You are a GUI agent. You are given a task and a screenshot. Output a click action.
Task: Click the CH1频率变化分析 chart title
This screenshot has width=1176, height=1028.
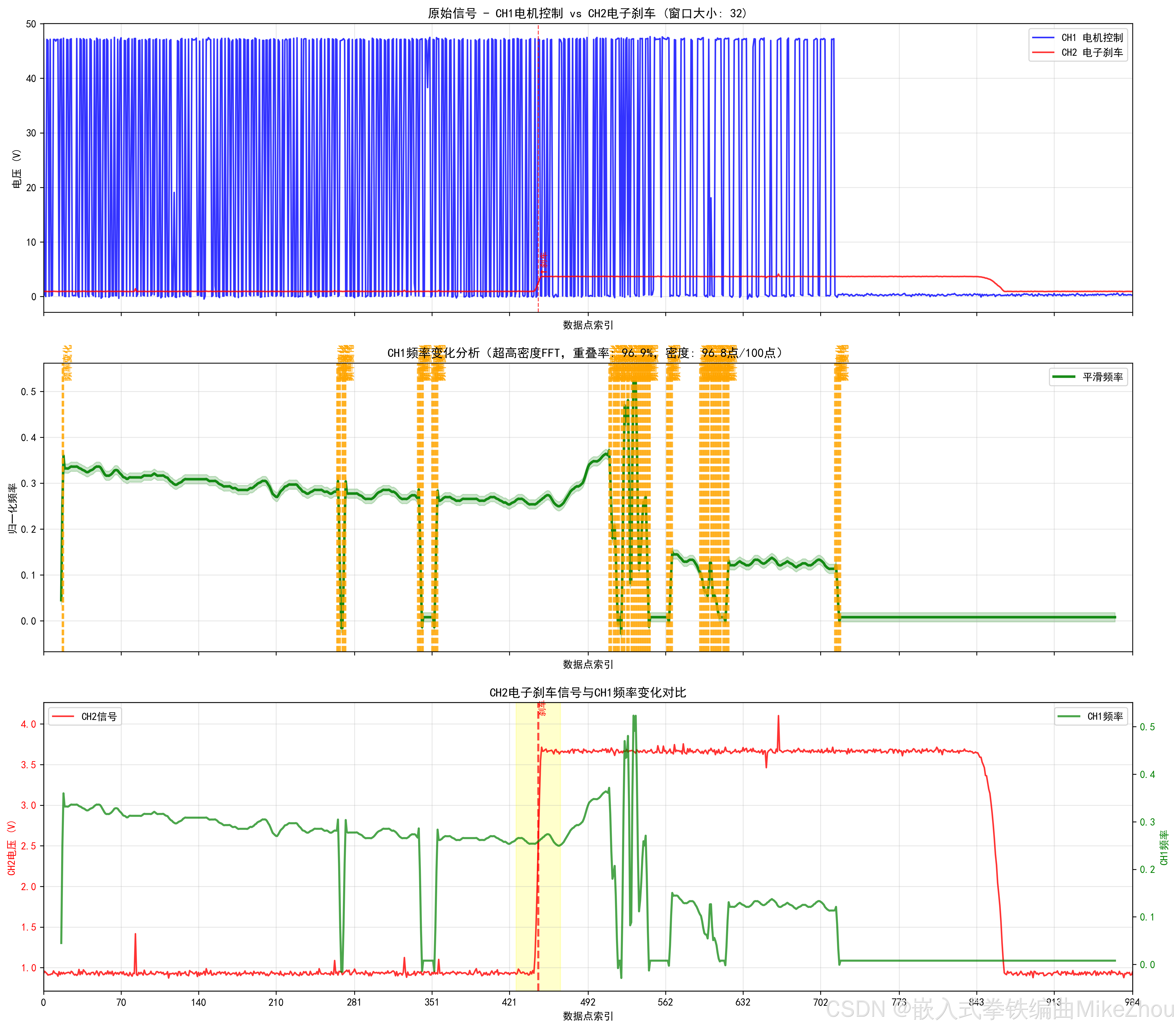point(585,352)
